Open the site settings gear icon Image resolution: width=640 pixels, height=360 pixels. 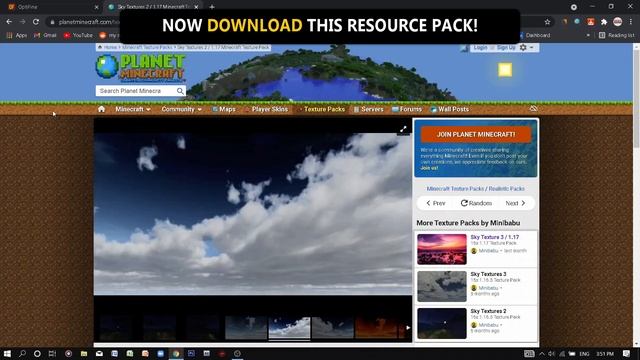(523, 48)
